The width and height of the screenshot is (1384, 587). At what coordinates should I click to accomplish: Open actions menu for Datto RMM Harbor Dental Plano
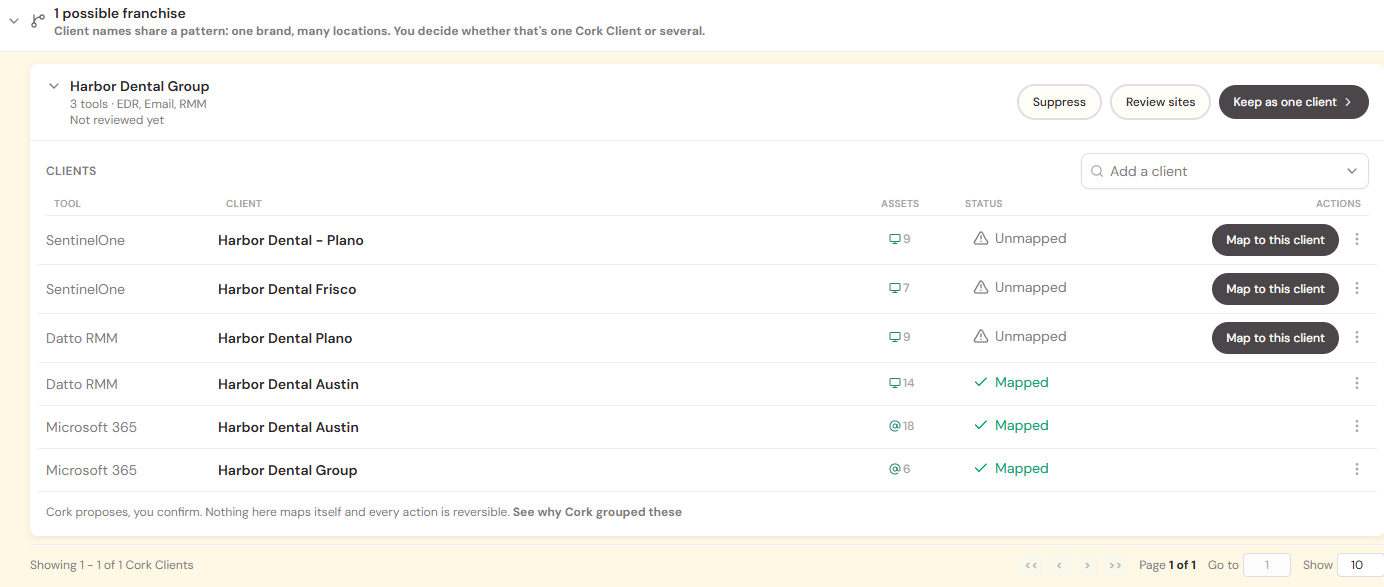pyautogui.click(x=1357, y=338)
